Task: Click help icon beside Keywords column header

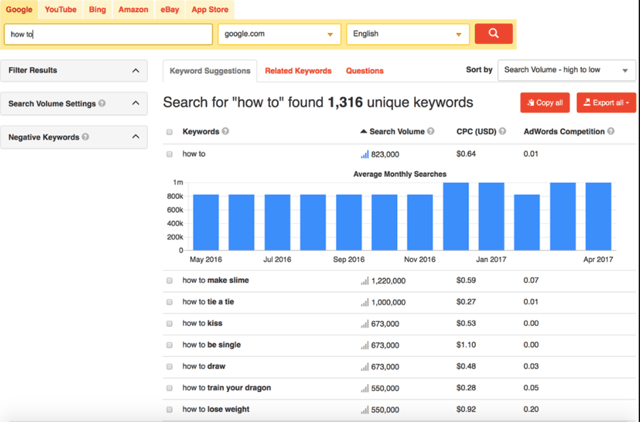Action: [225, 131]
